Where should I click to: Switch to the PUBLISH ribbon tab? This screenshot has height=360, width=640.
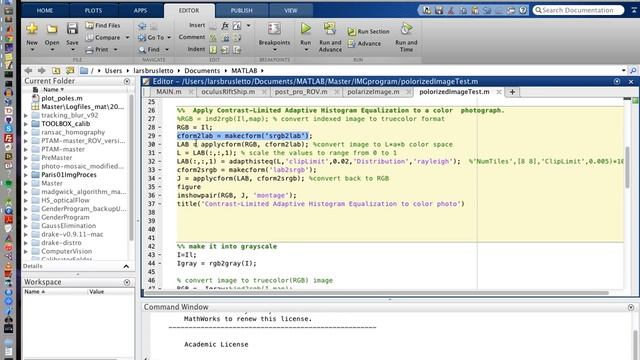tap(242, 11)
